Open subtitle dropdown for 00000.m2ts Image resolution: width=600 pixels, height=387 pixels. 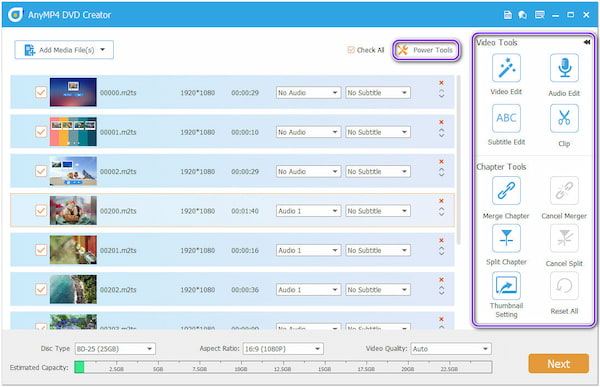378,93
